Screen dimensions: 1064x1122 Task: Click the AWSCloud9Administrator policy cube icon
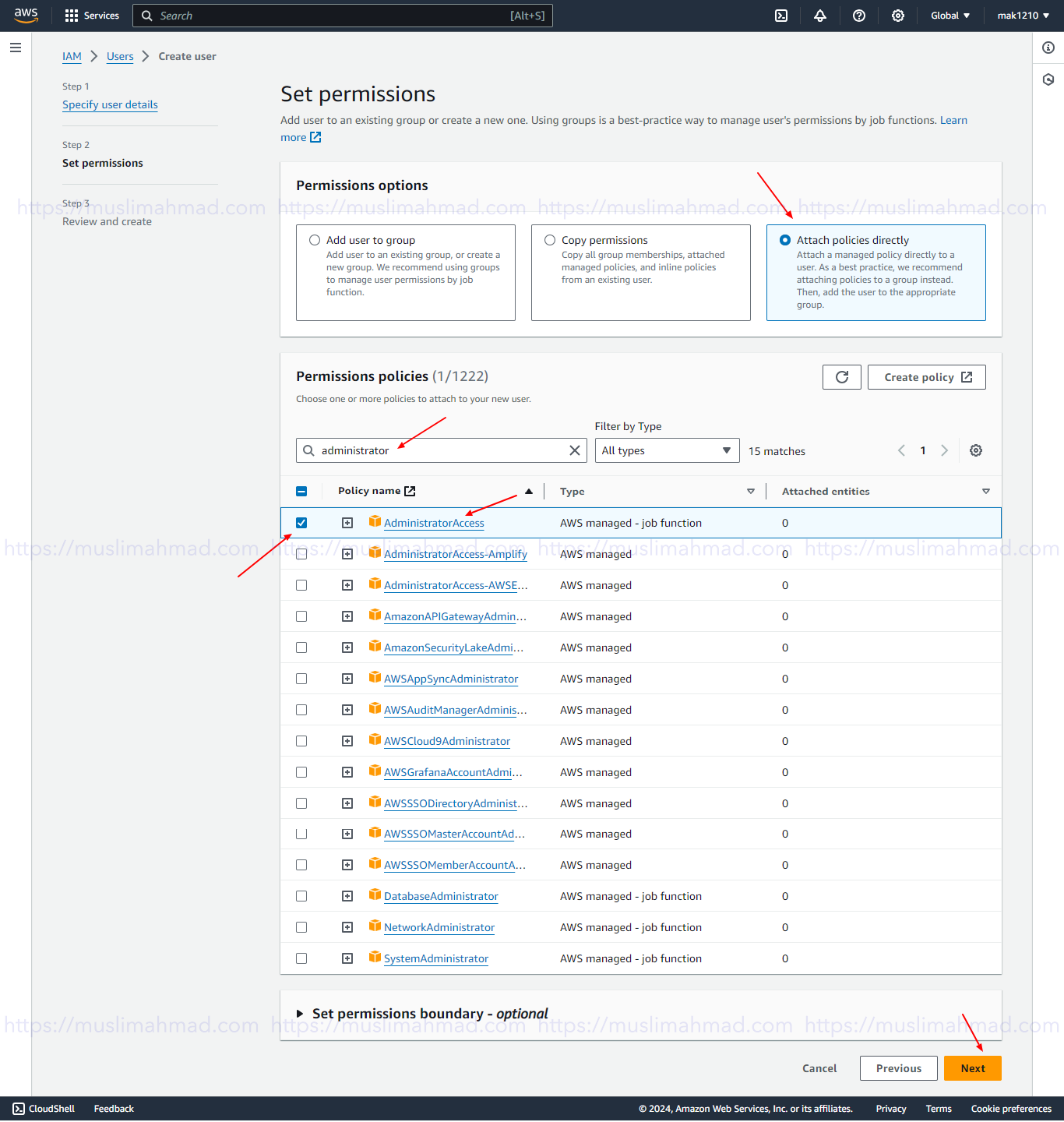click(x=375, y=739)
